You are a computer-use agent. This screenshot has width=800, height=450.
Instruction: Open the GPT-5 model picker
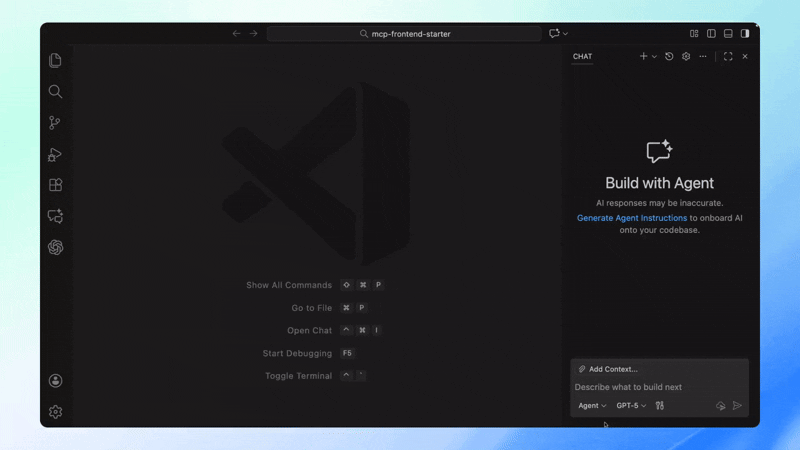631,406
